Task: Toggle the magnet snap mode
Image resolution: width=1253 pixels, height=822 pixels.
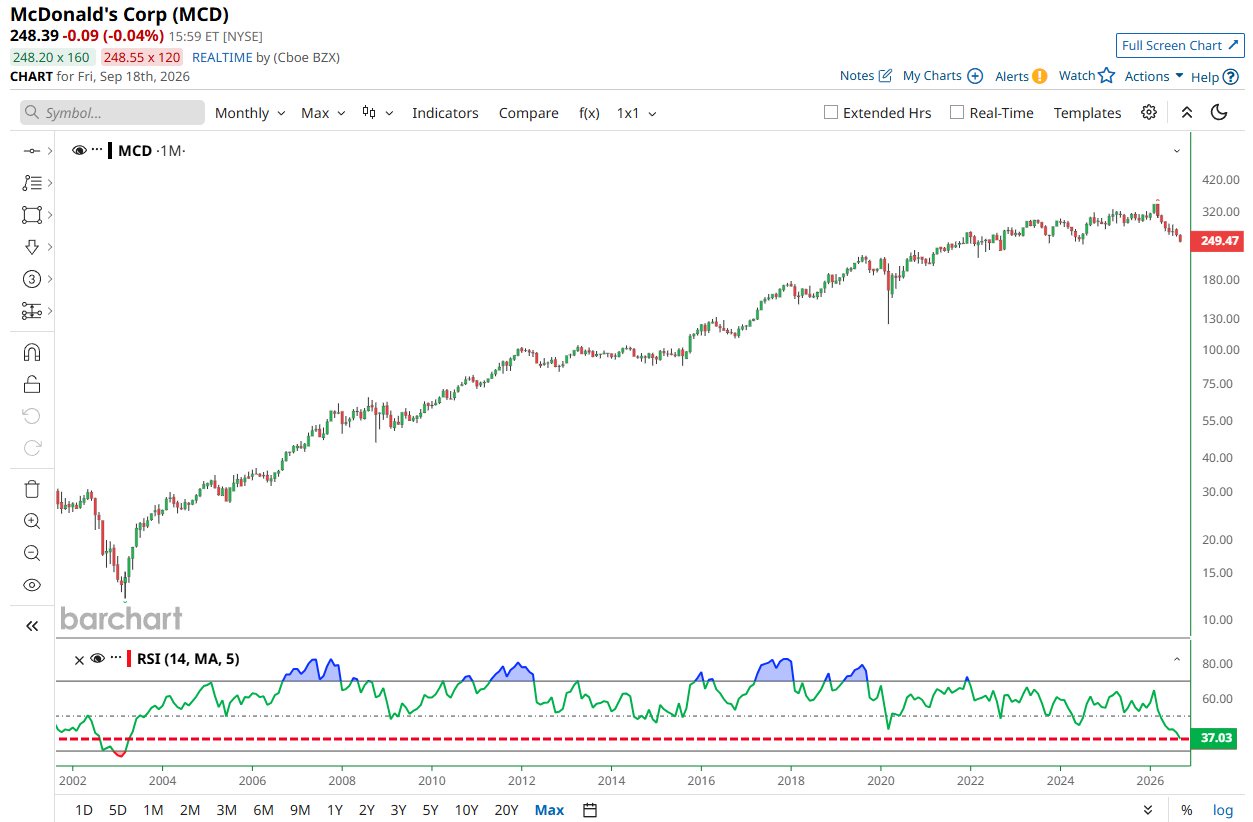Action: pos(31,352)
